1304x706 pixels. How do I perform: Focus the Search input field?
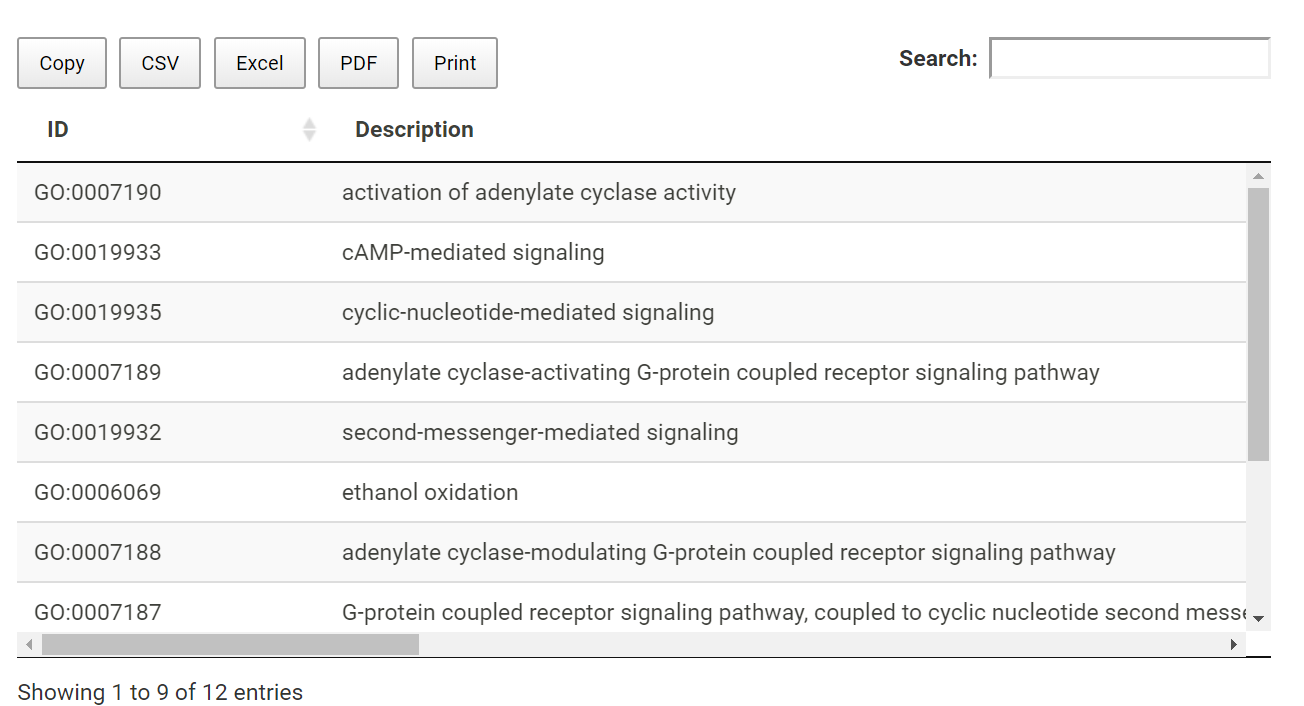click(x=1130, y=58)
